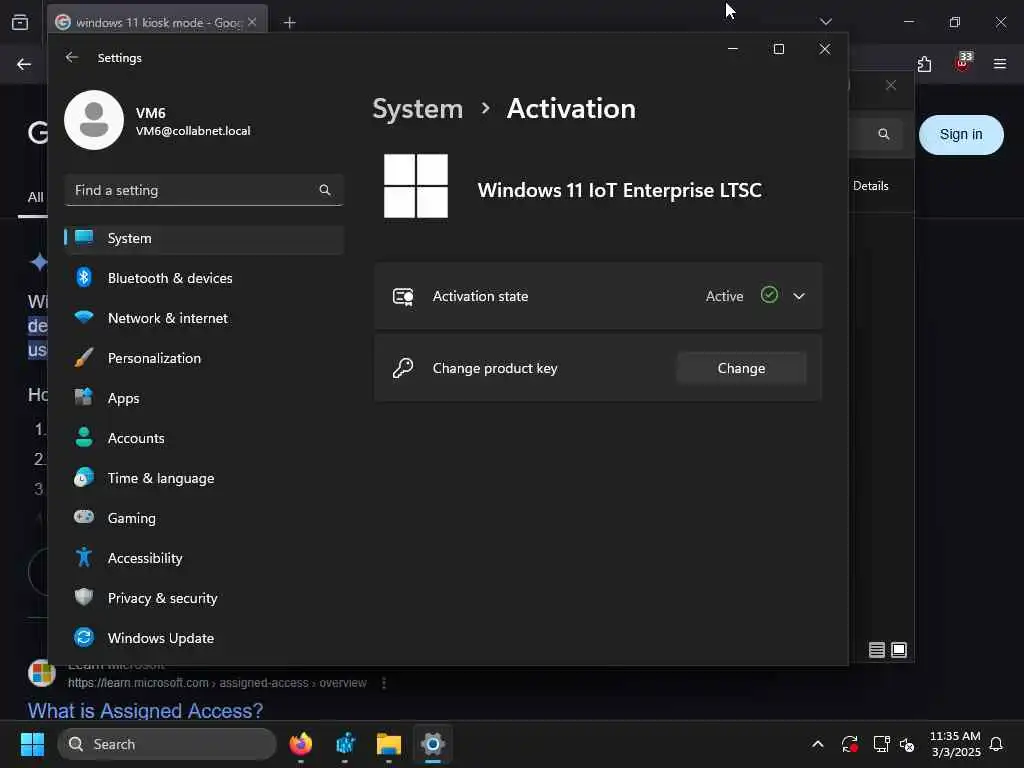Click the Details label in background window
This screenshot has width=1024, height=768.
point(871,186)
